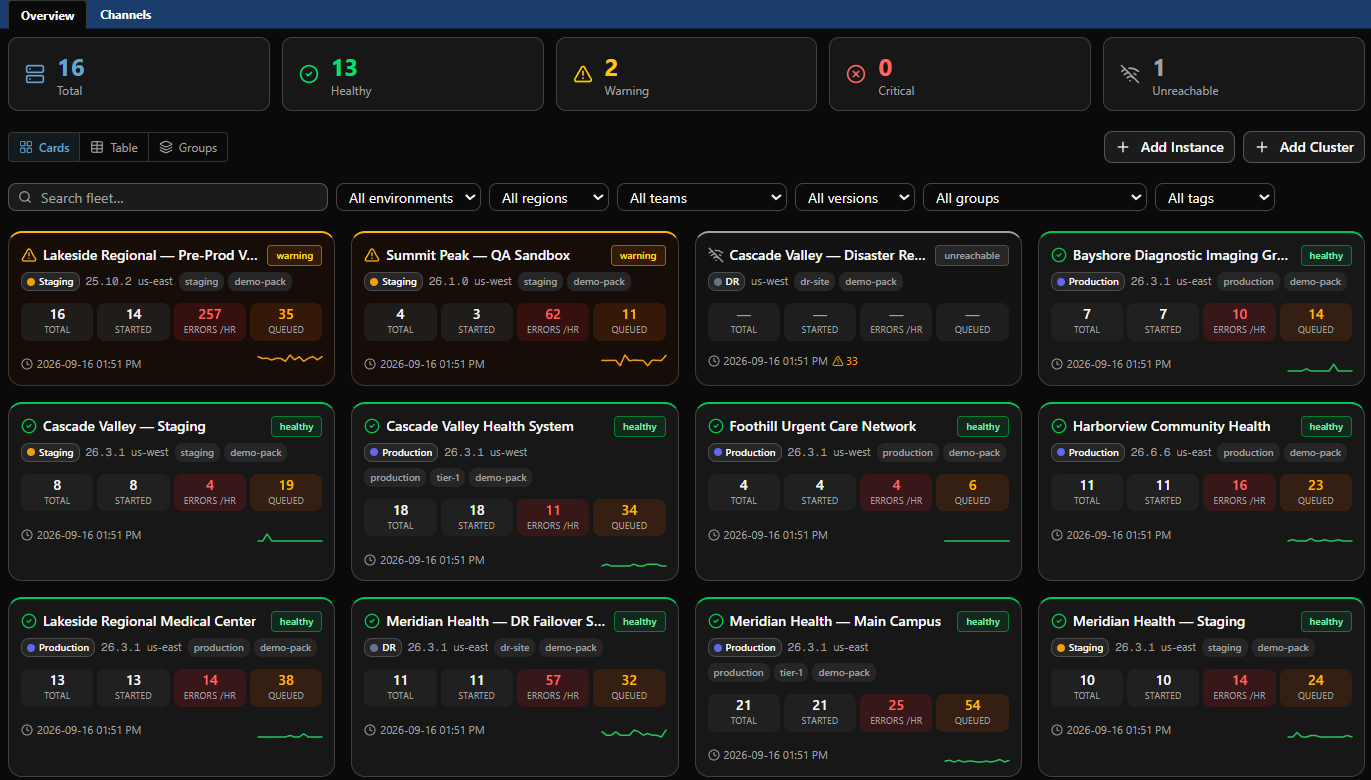This screenshot has height=780, width=1371.
Task: Click the 10 Errors/hr tile on Bayshore Diagnostic Imaging
Action: click(1239, 321)
